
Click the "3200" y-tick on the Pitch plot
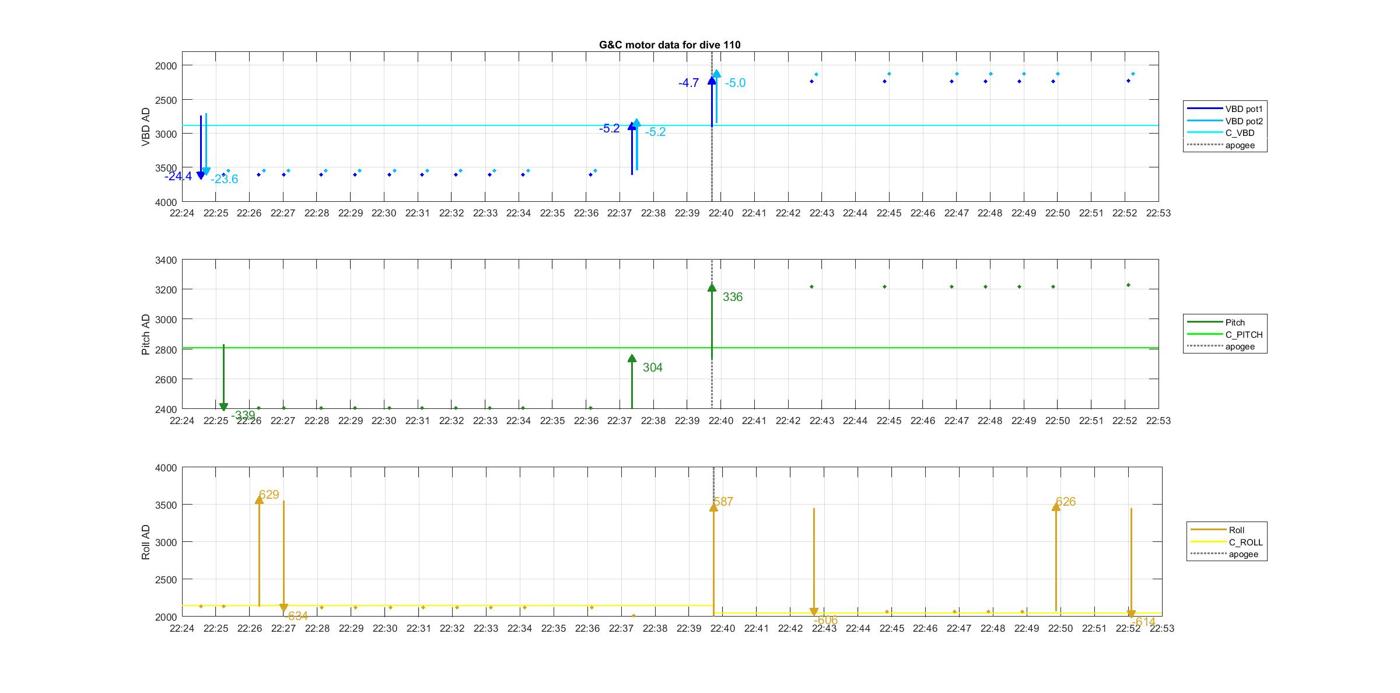pos(165,290)
